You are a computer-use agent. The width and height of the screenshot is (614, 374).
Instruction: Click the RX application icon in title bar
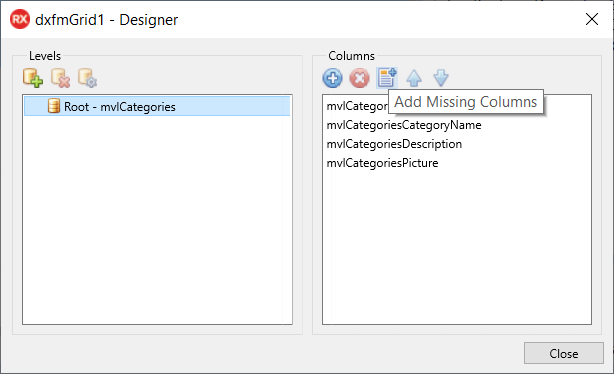coord(20,19)
